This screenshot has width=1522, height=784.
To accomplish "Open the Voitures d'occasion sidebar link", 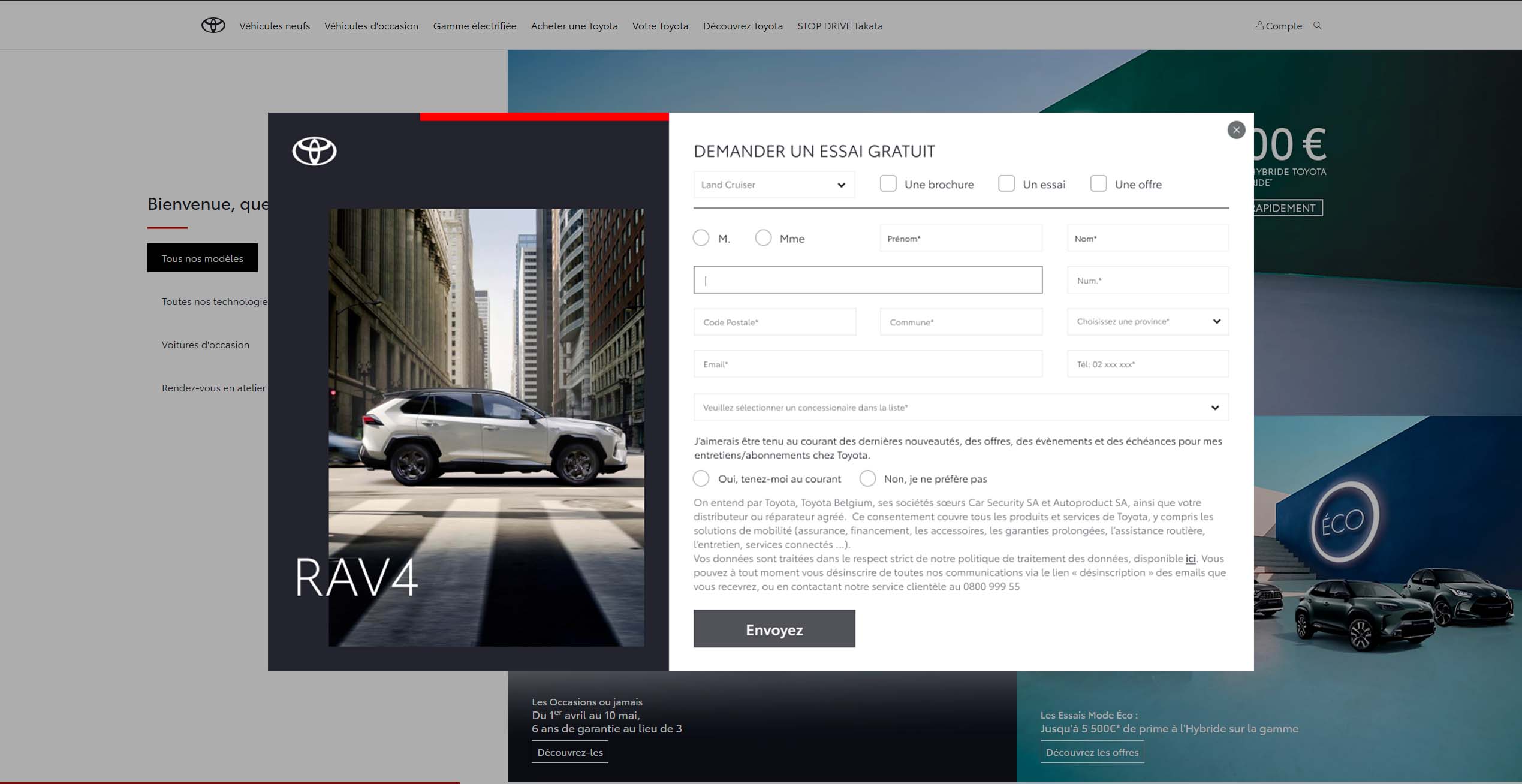I will click(205, 345).
